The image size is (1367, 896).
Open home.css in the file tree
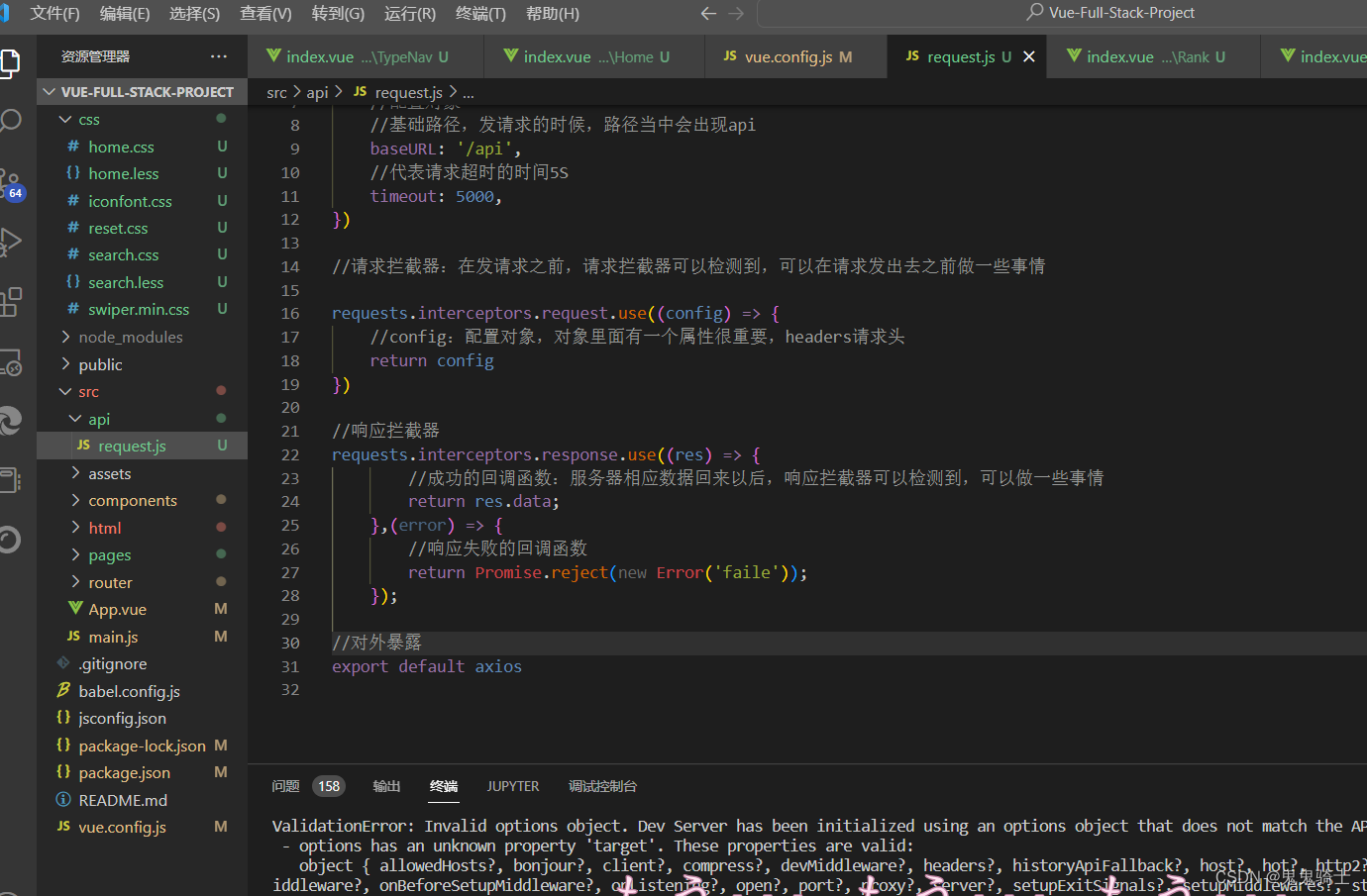(142, 147)
